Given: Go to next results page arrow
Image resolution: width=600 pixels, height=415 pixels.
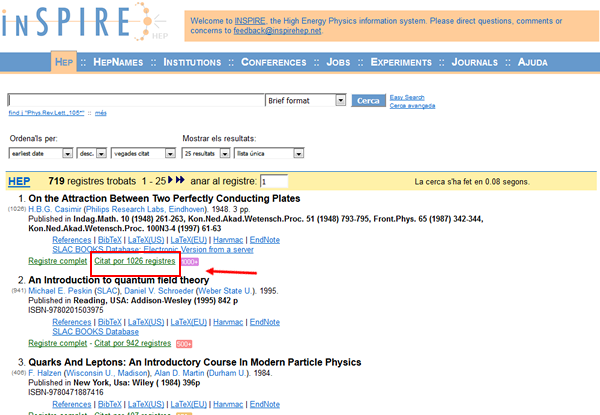Looking at the screenshot, I should [x=172, y=181].
